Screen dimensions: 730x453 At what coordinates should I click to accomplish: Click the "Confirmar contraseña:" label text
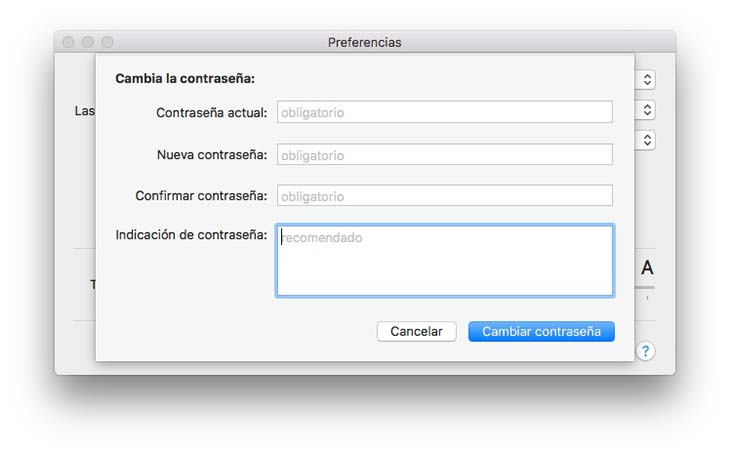pos(201,196)
